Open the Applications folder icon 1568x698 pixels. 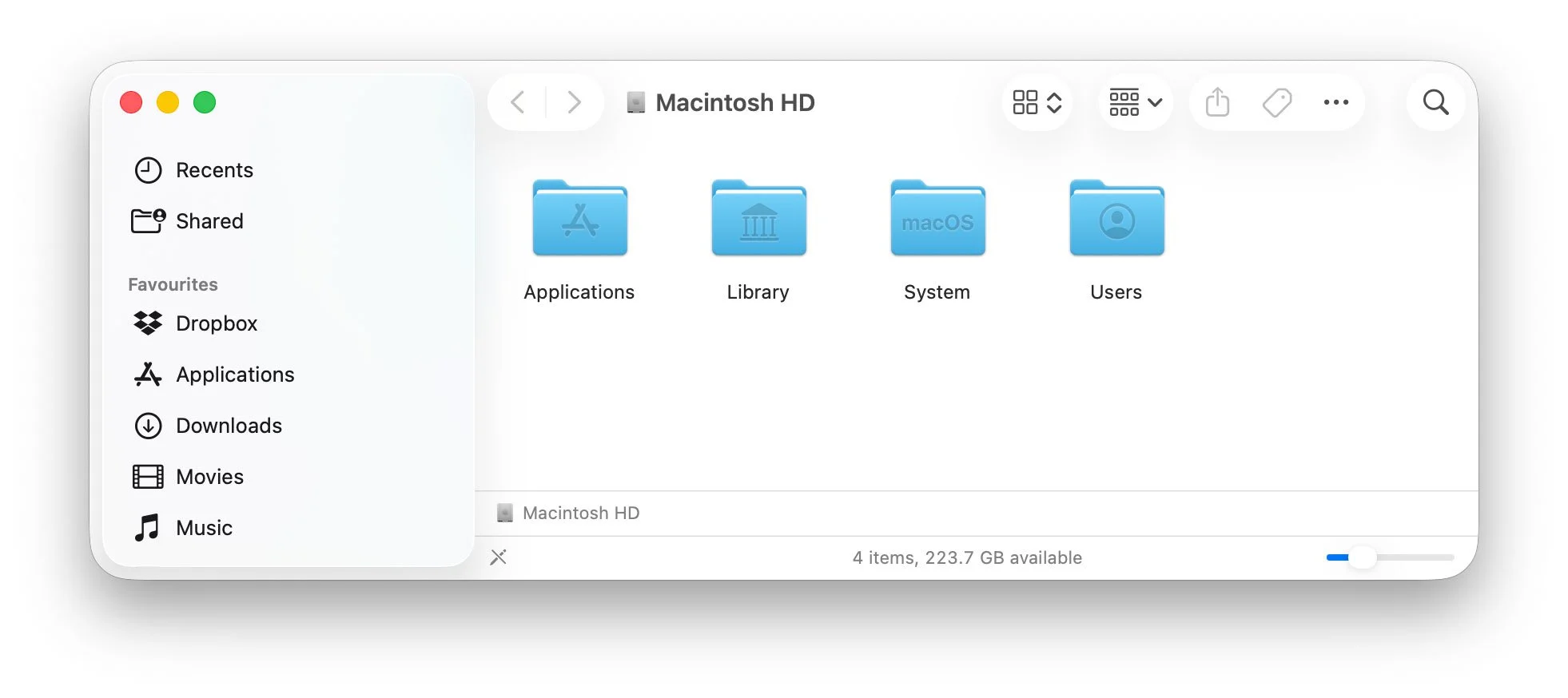click(x=579, y=218)
